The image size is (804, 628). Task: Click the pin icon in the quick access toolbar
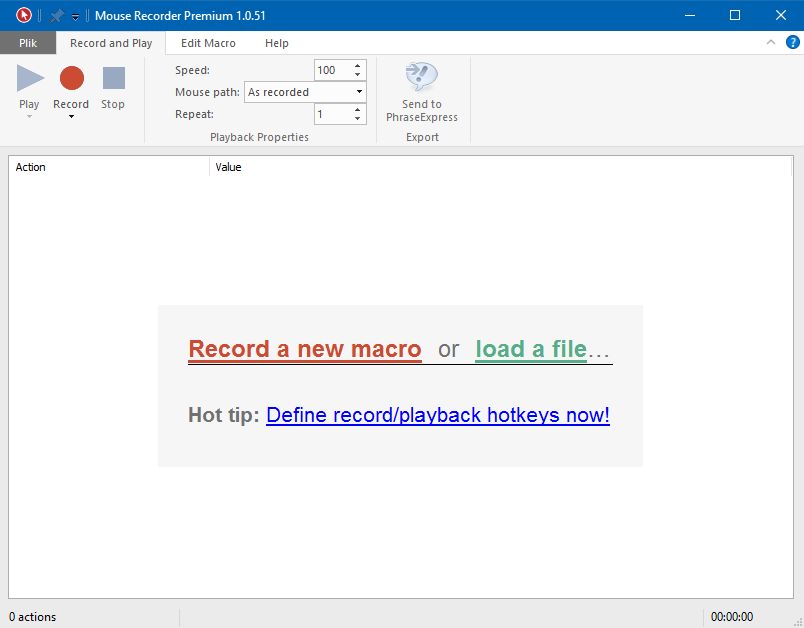[58, 15]
